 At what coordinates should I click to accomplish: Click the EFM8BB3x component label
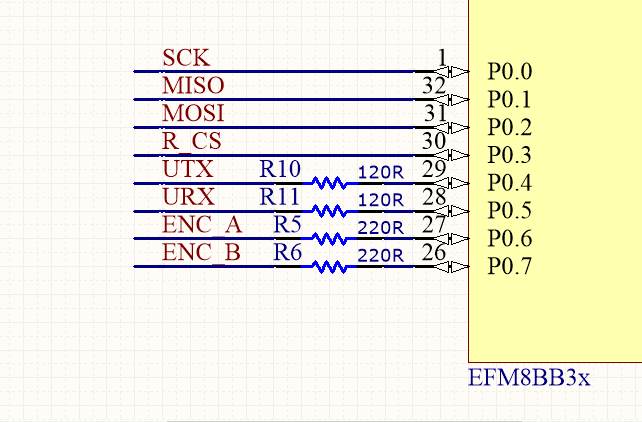pos(529,379)
